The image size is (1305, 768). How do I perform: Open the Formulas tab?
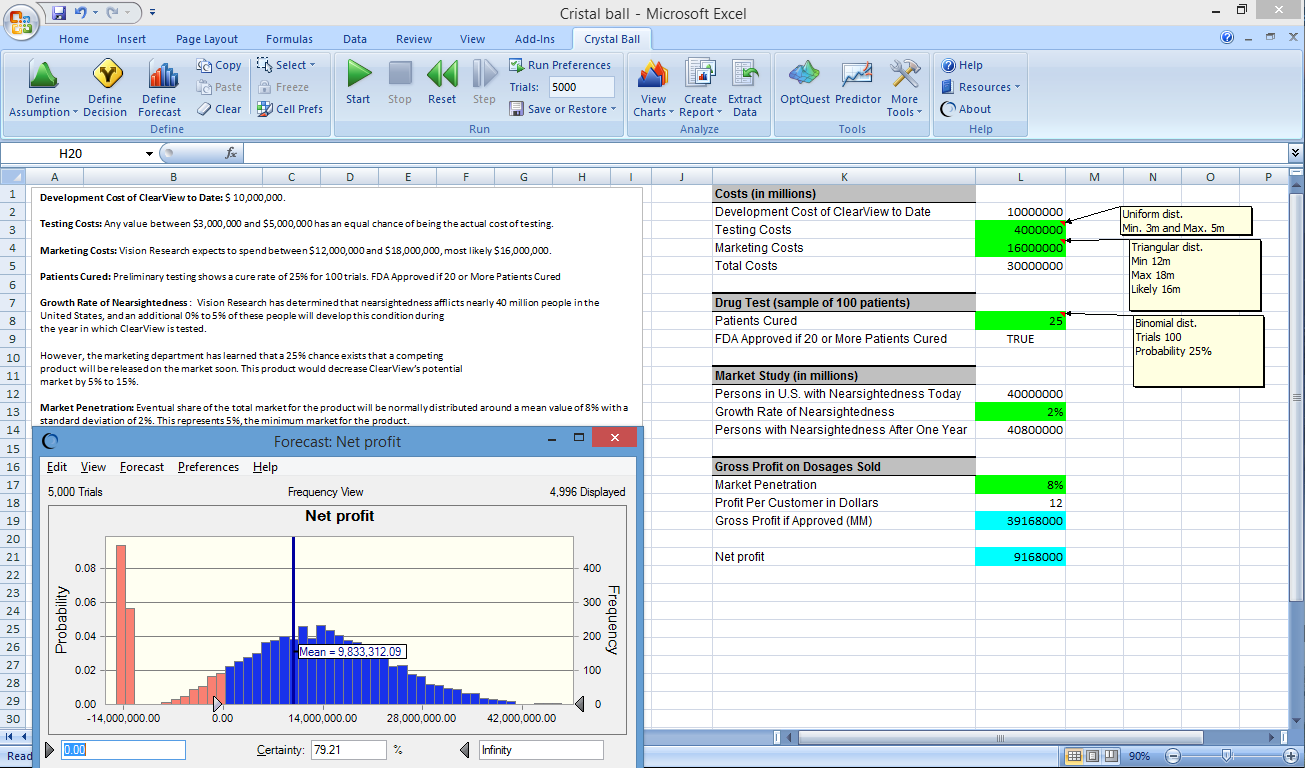289,39
